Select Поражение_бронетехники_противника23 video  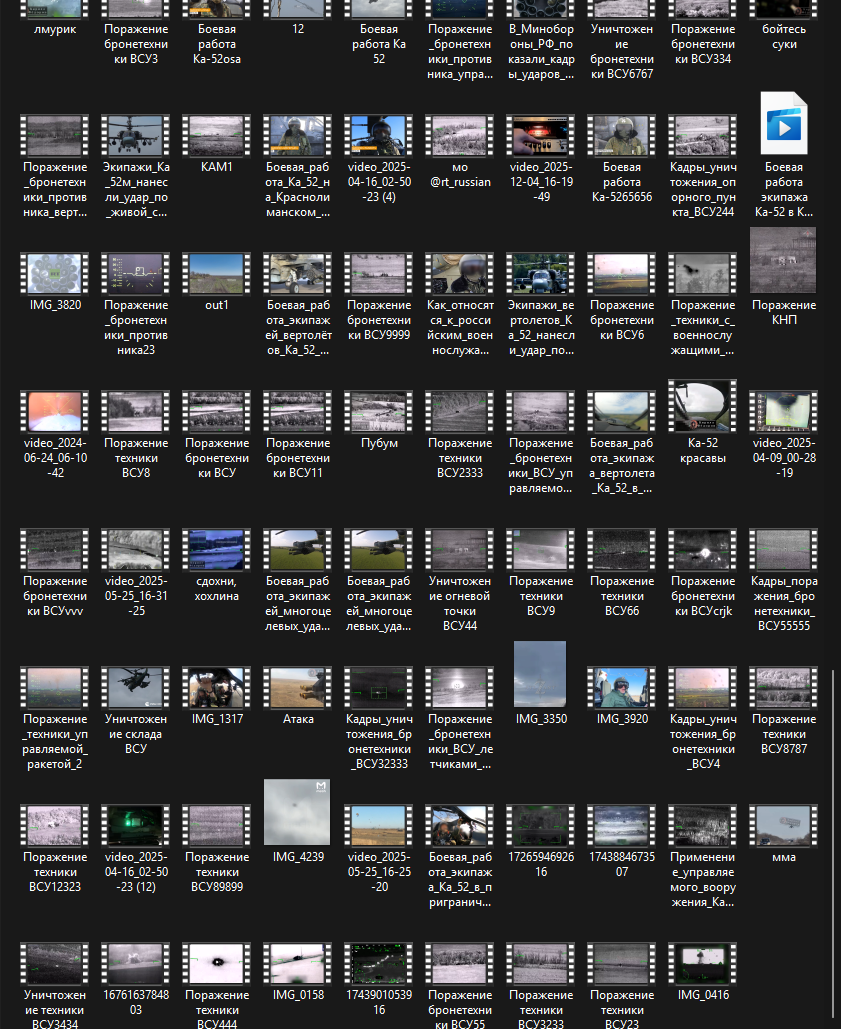(136, 305)
